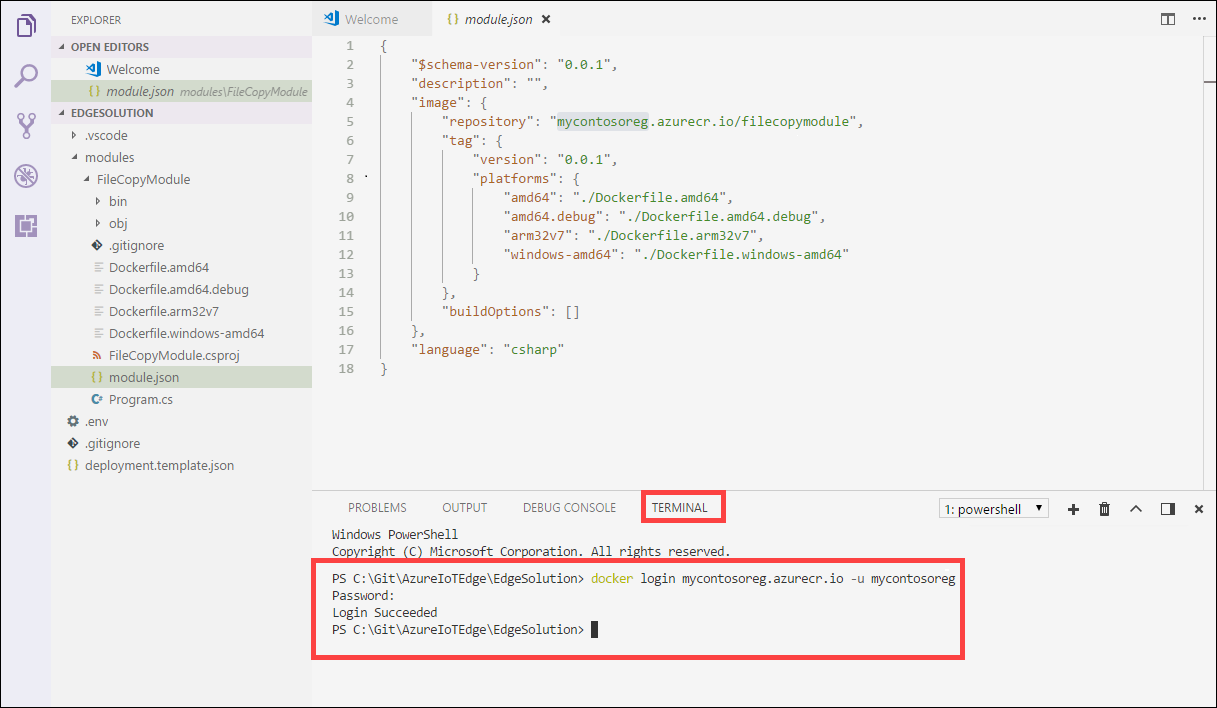1217x708 pixels.
Task: Collapse the OPEN EDITORS section
Action: click(109, 46)
